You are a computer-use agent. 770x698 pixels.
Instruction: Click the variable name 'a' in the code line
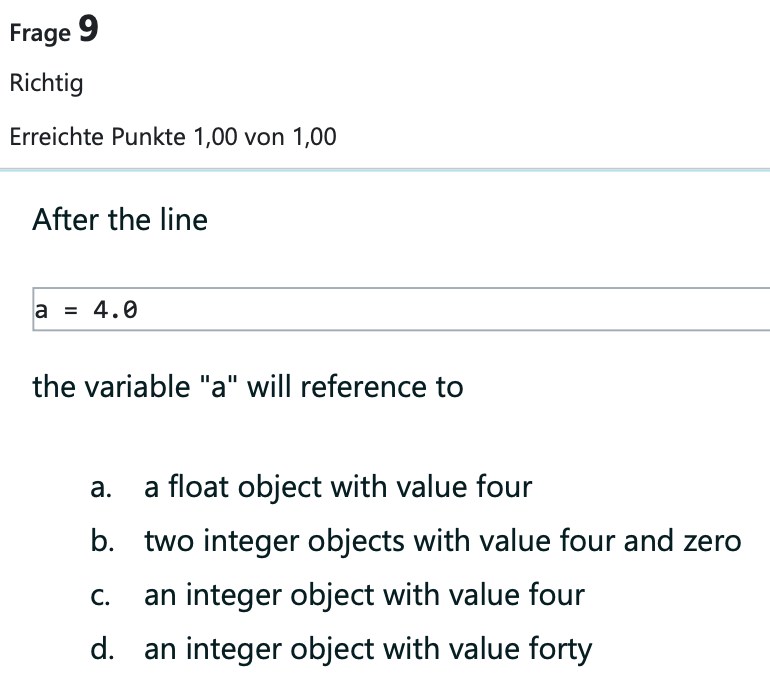coord(41,310)
